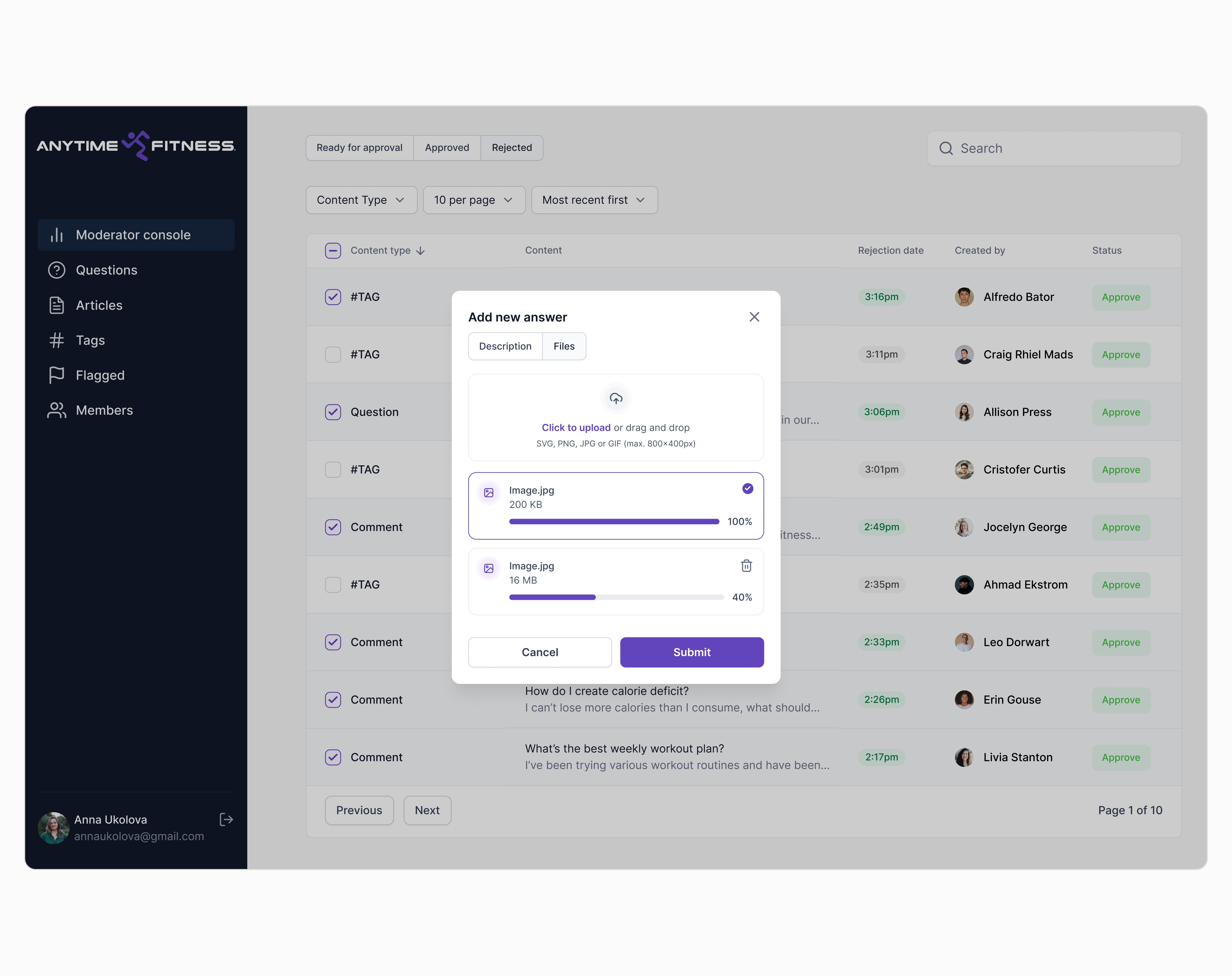Viewport: 1232px width, 976px height.
Task: Check the #TAG row by Ahmad Ekstrom
Action: point(332,584)
